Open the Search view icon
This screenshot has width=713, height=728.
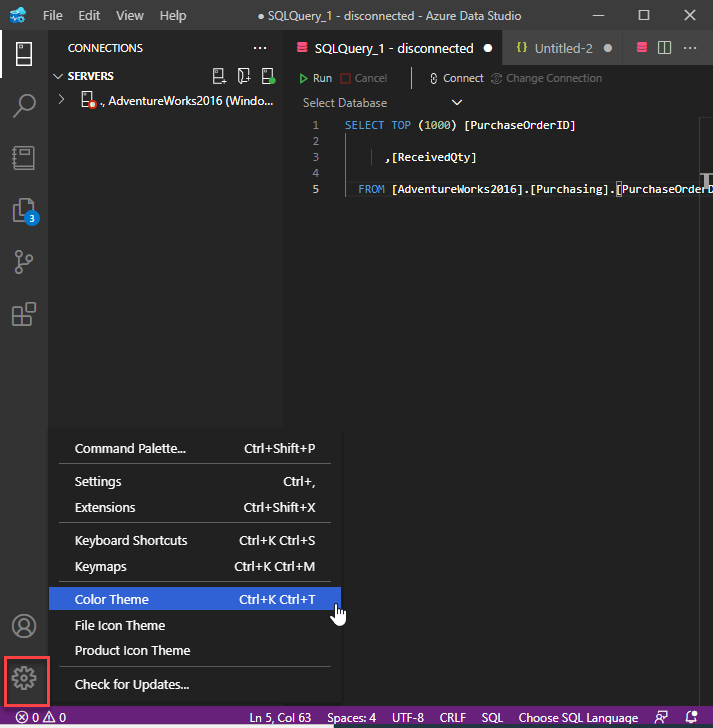pos(24,106)
